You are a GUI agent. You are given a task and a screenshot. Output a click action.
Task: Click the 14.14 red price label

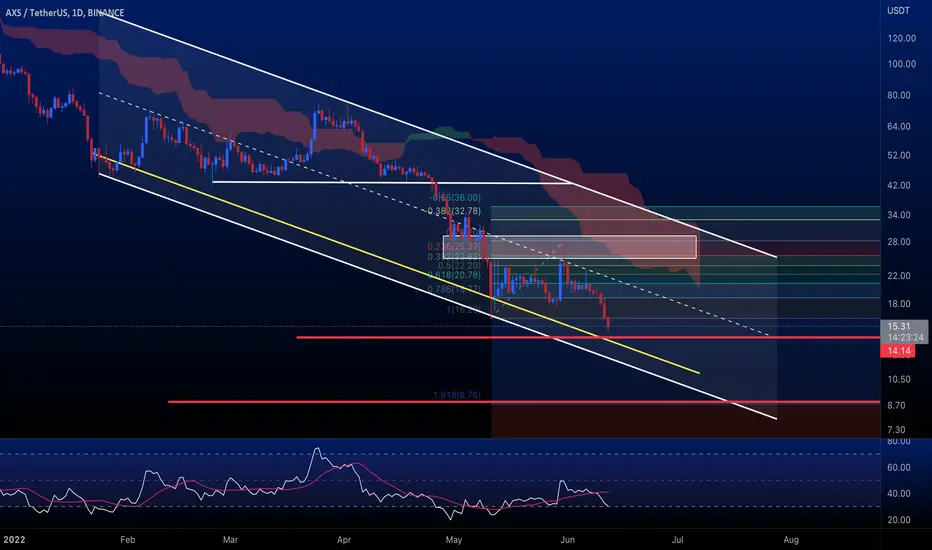tap(899, 351)
